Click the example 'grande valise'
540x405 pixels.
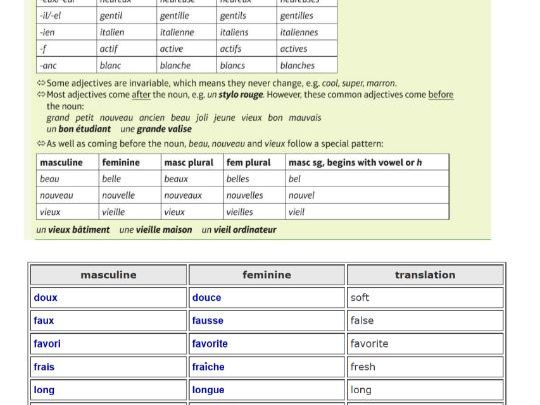click(164, 129)
